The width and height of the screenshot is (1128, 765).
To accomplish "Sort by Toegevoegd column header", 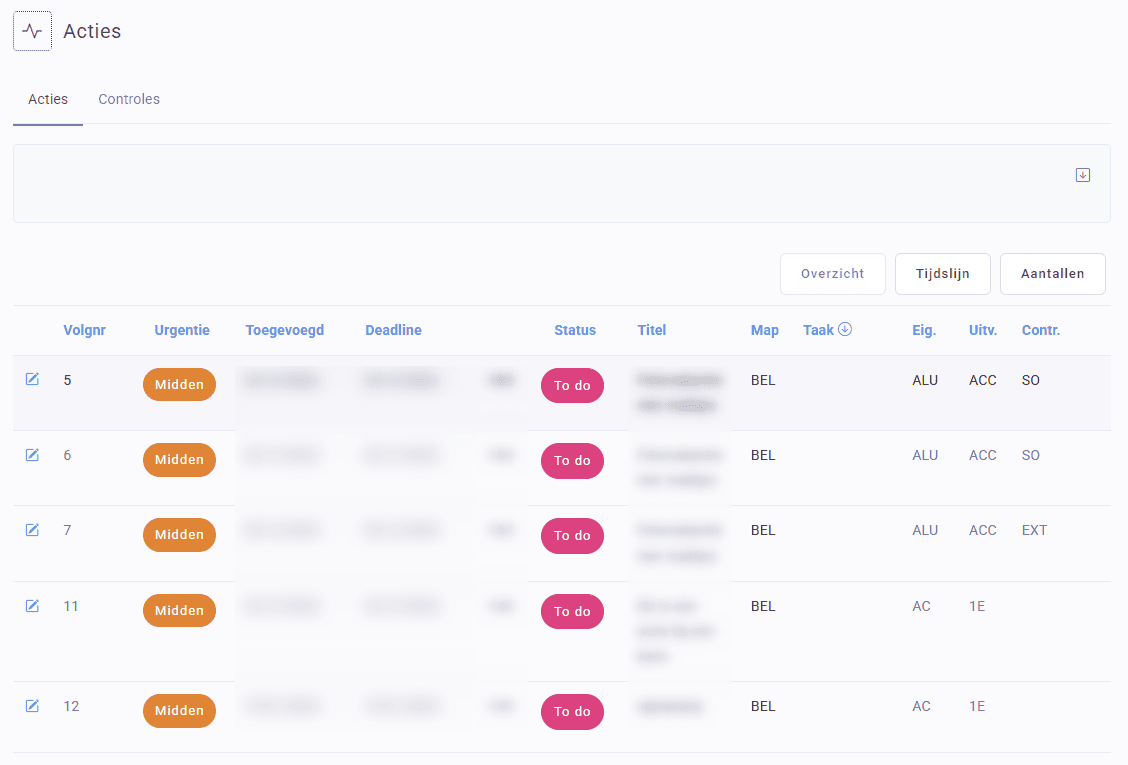I will pos(285,330).
